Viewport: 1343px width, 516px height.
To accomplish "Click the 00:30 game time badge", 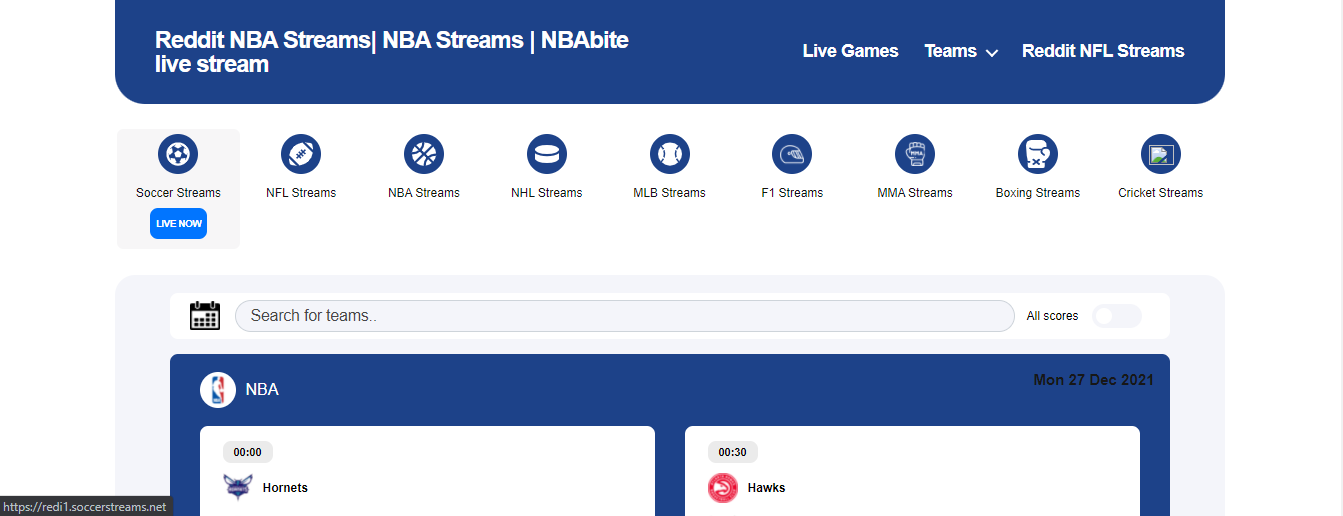I will click(x=733, y=452).
